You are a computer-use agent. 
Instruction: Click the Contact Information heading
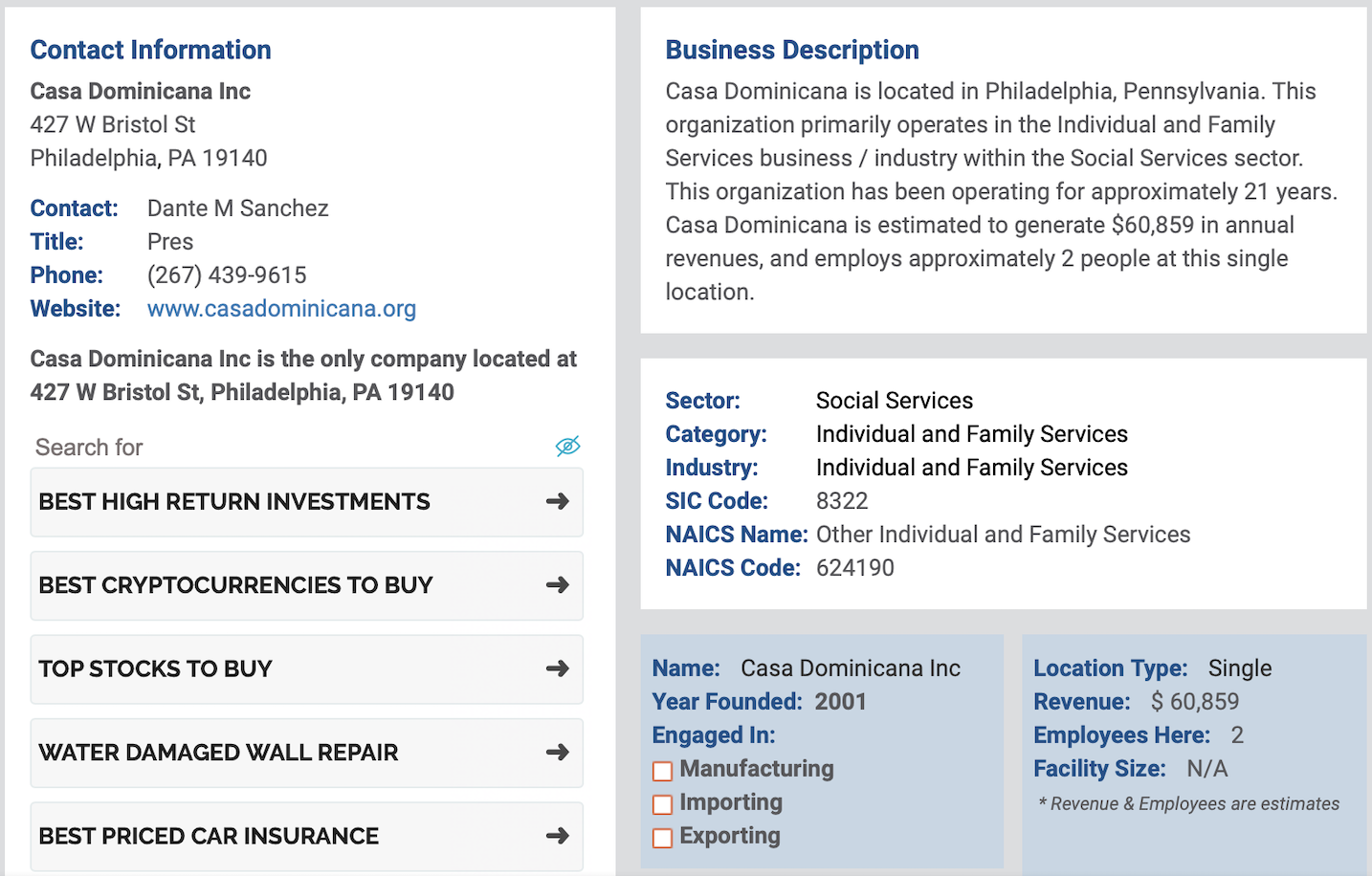tap(150, 50)
